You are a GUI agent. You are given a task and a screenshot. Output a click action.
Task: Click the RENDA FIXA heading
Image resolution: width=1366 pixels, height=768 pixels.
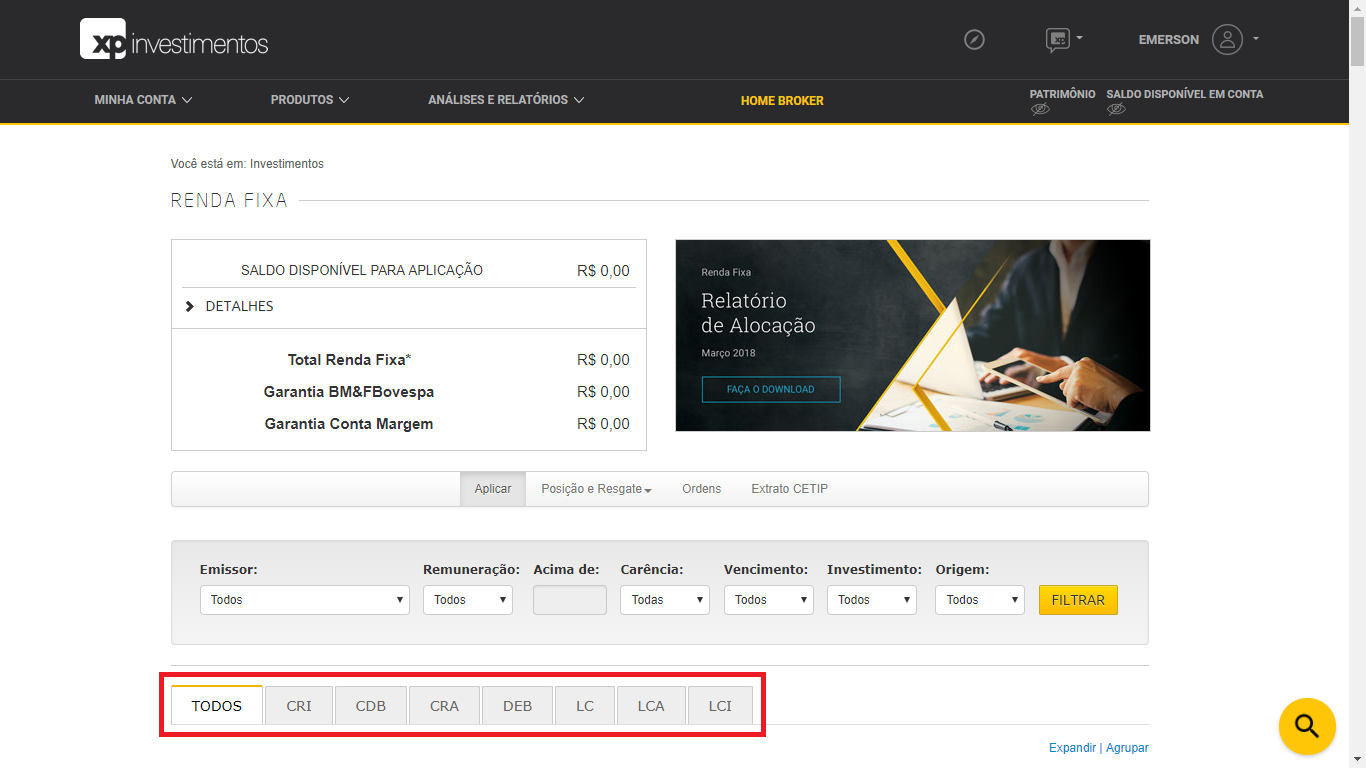229,201
